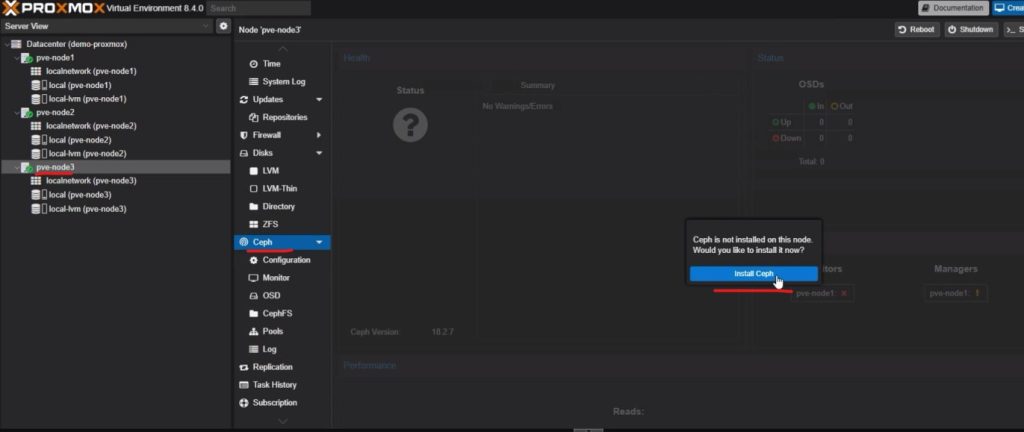Click the Replication icon

pyautogui.click(x=244, y=367)
